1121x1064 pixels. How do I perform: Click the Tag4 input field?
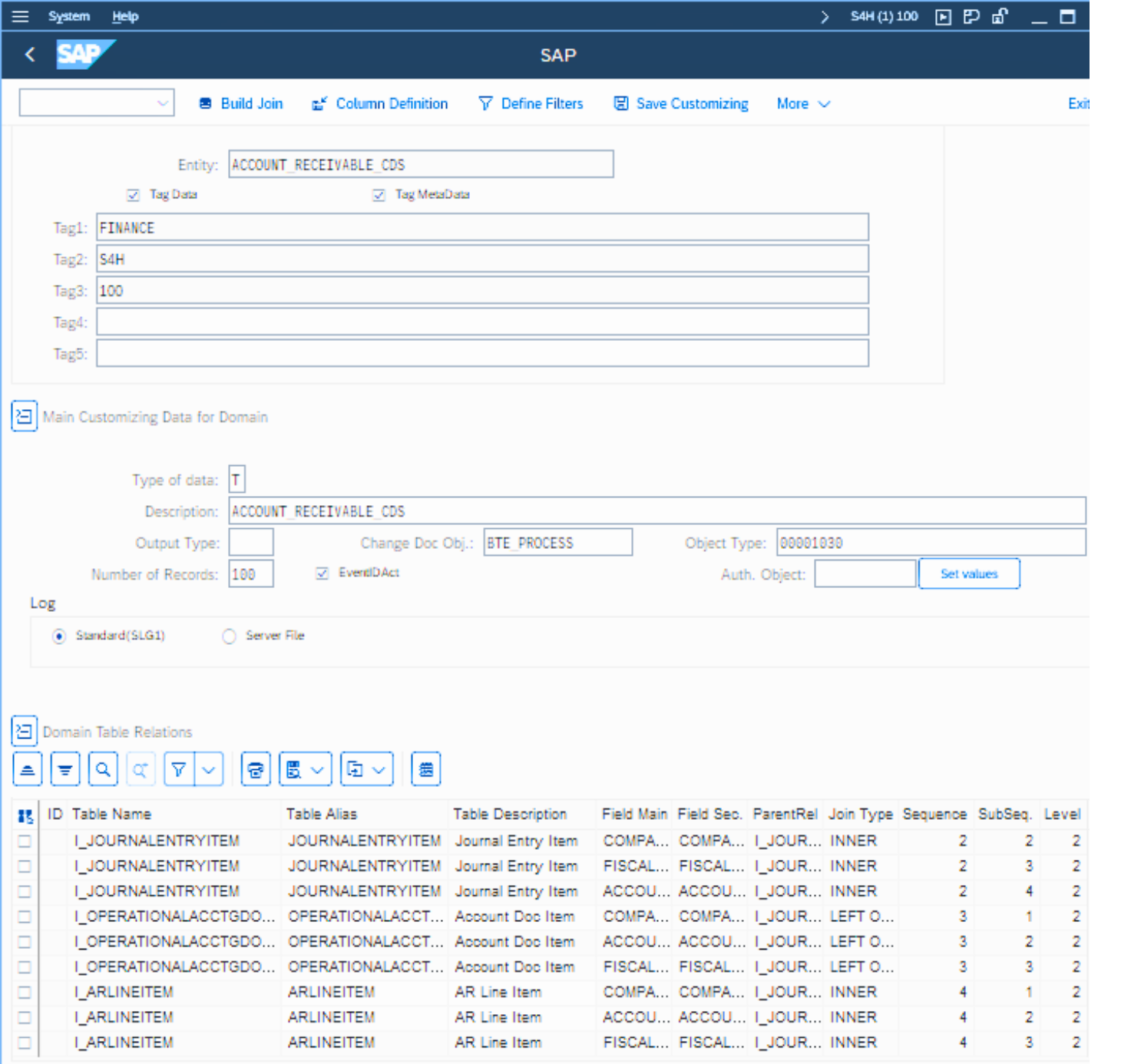click(482, 322)
